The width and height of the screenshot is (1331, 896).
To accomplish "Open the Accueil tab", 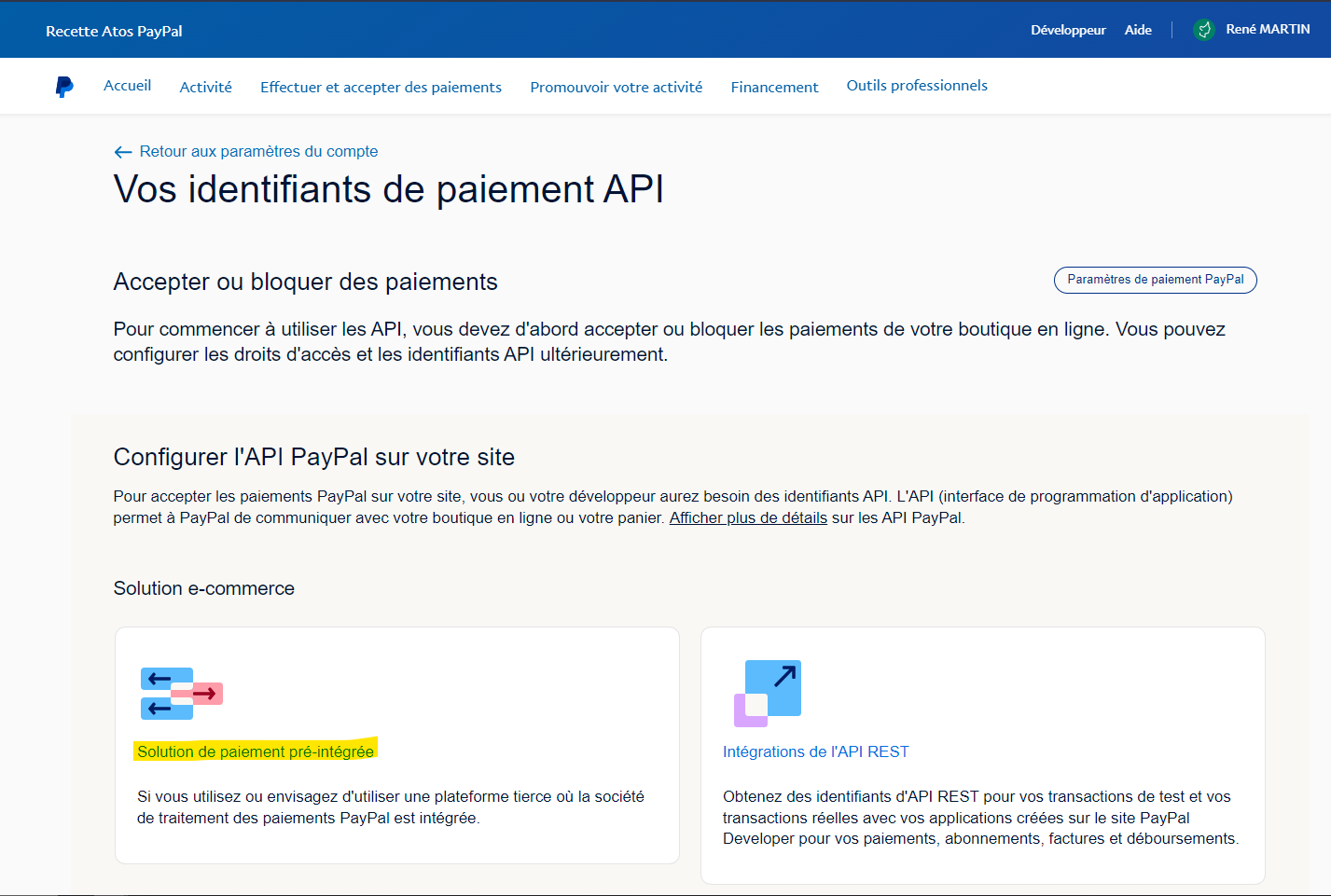I will tap(127, 86).
